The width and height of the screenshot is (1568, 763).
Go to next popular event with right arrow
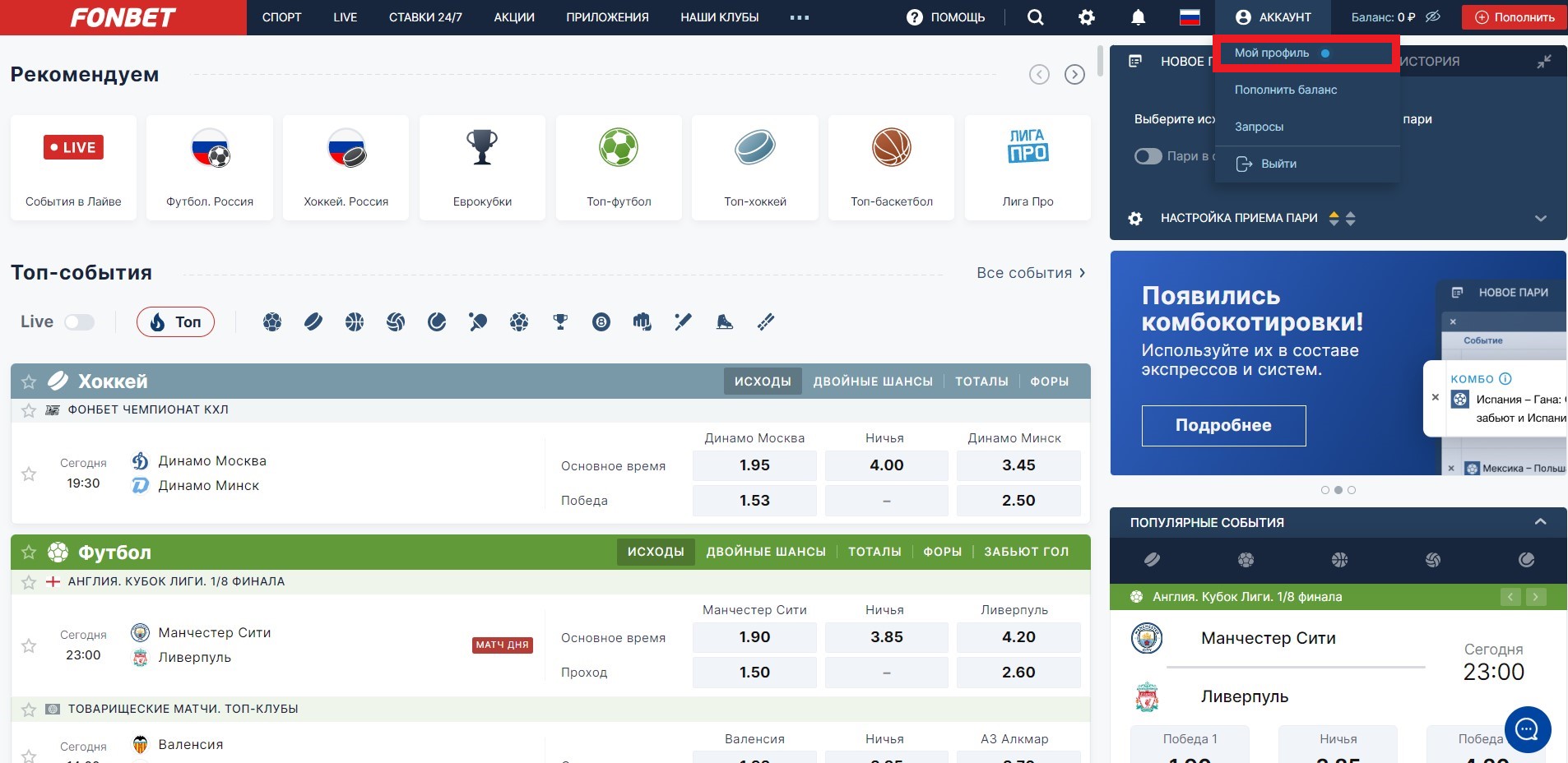pos(1536,597)
